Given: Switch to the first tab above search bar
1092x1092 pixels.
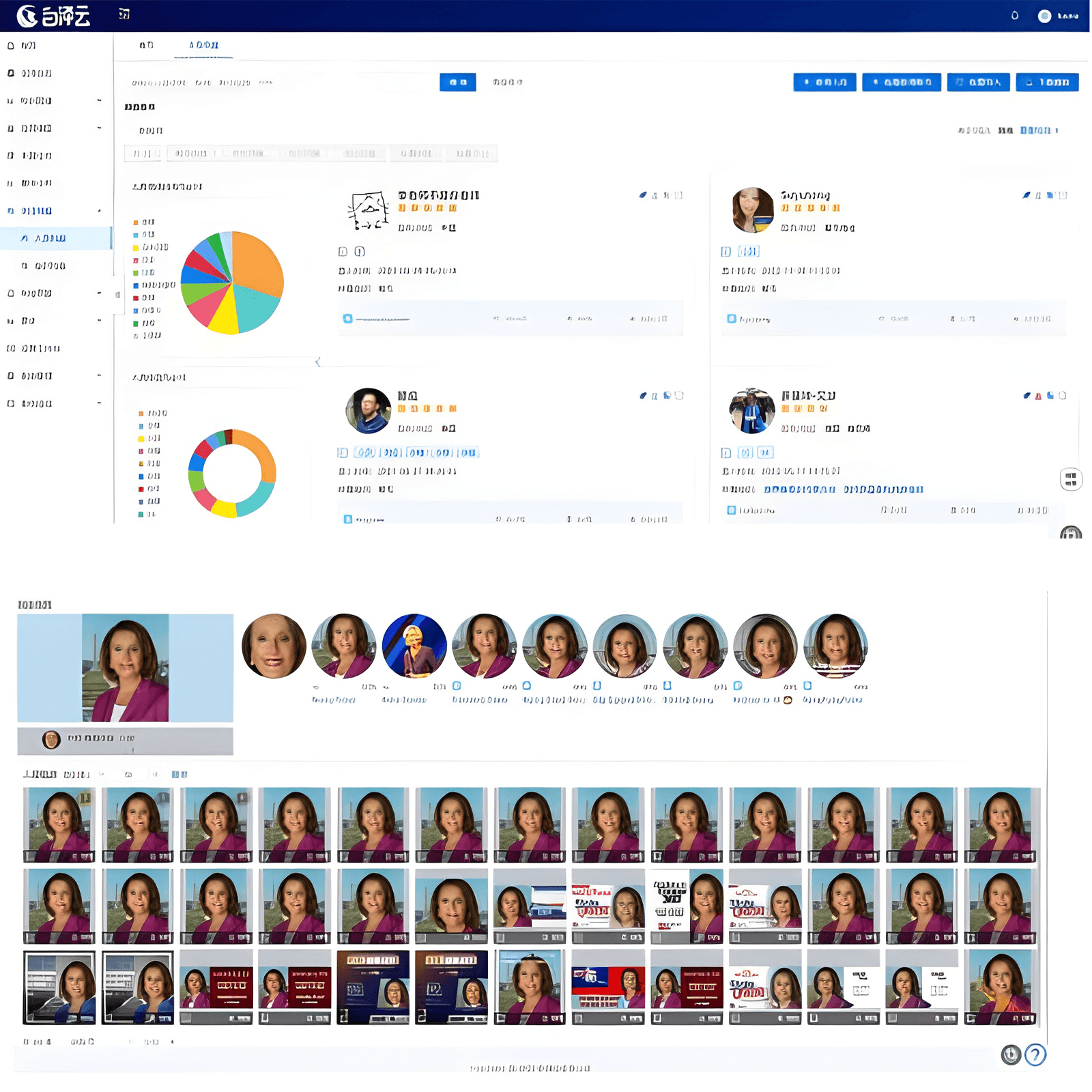Looking at the screenshot, I should [146, 45].
